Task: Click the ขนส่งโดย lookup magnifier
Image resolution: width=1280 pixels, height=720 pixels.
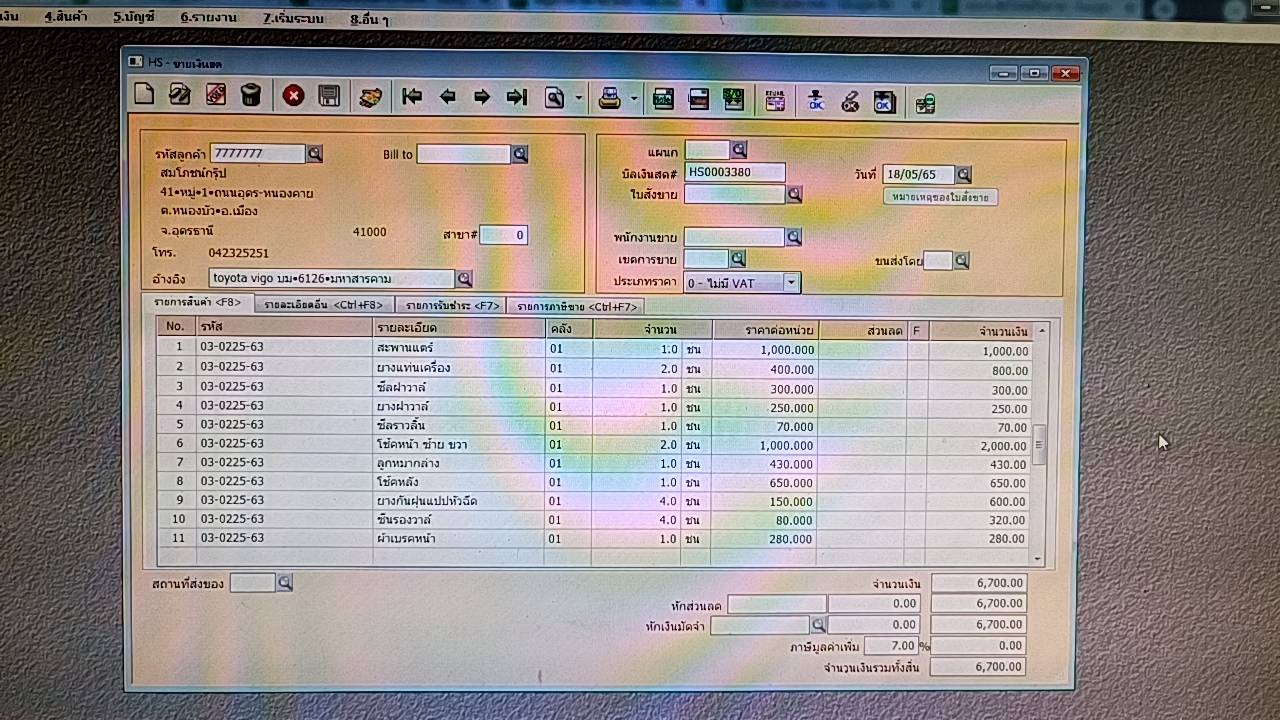Action: (x=961, y=261)
